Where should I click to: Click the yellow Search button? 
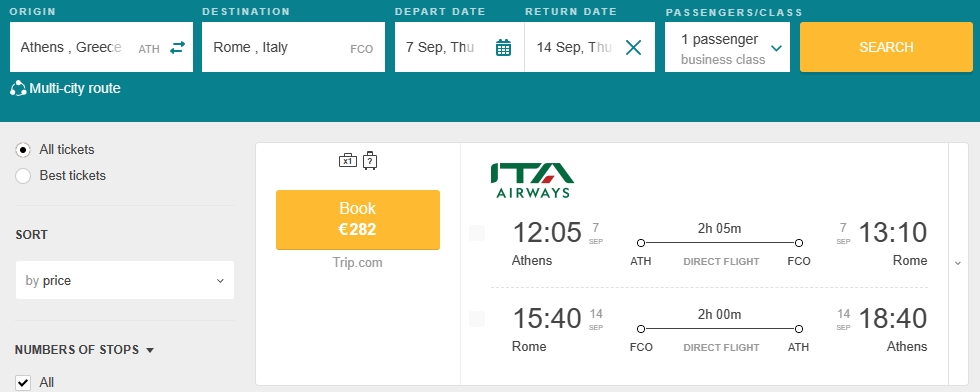(x=886, y=48)
